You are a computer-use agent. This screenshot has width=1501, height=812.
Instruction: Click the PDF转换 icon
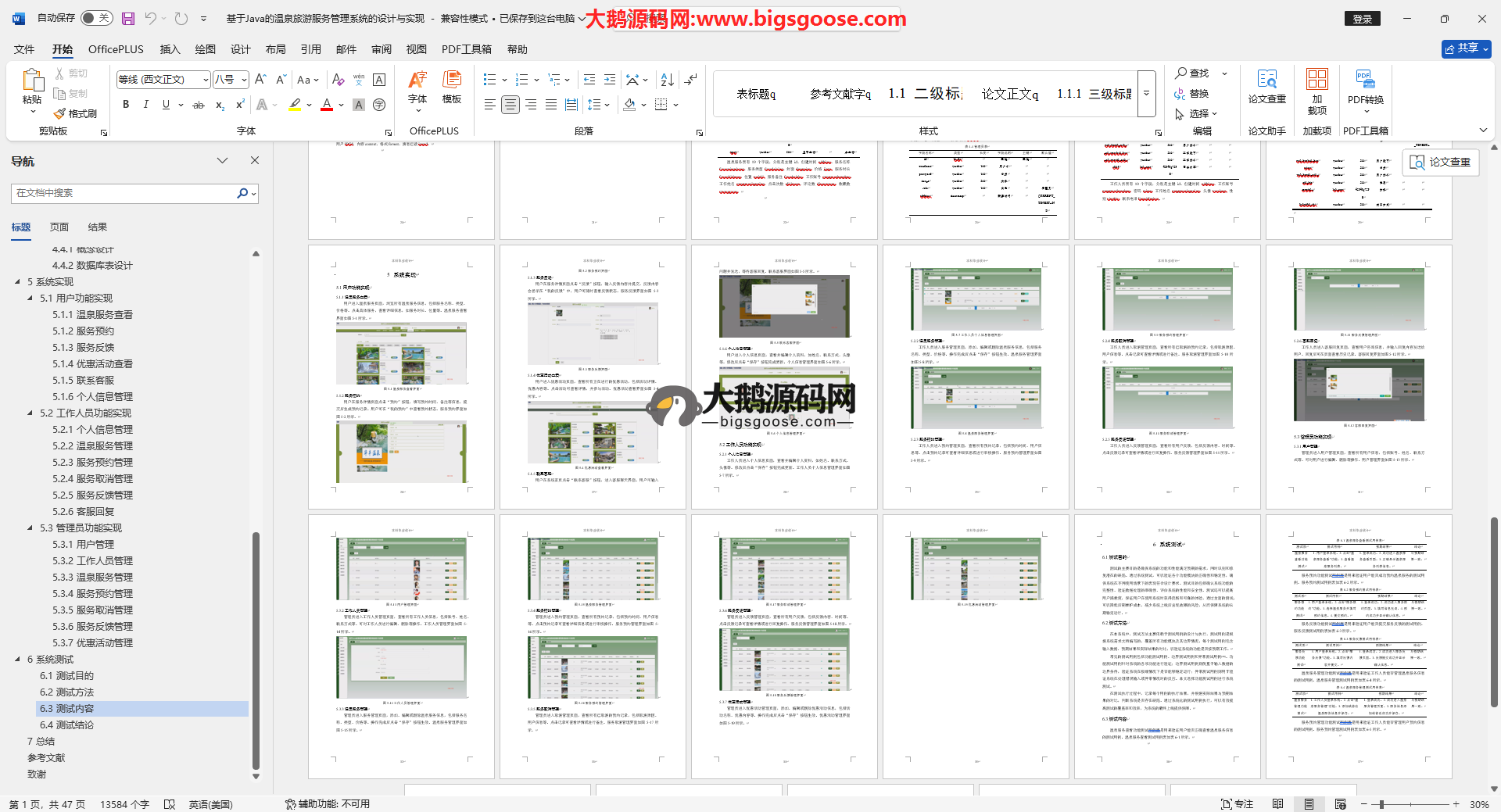[x=1365, y=87]
